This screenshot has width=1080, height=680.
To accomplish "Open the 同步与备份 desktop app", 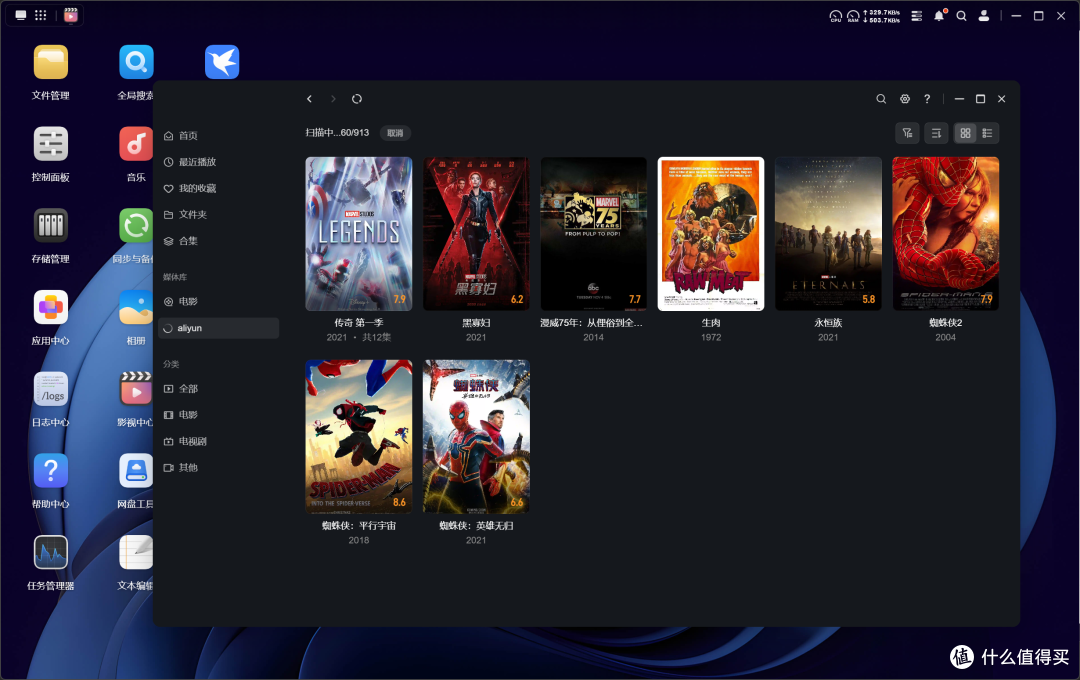I will 136,226.
